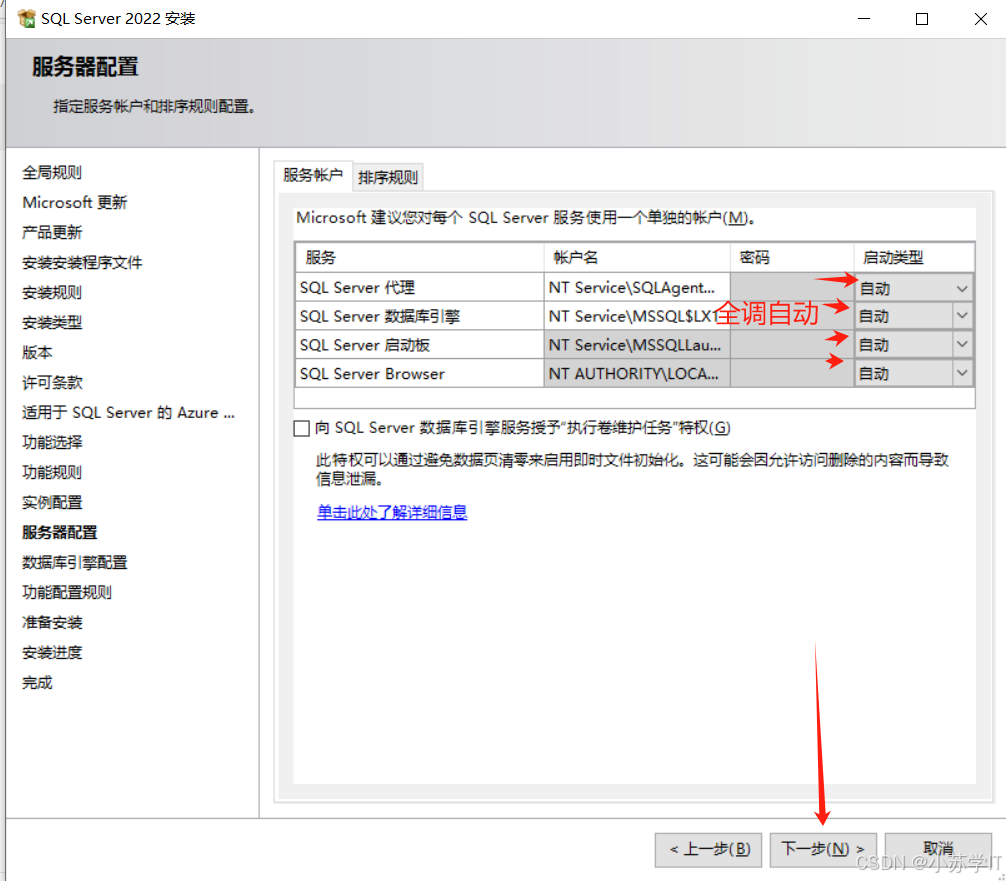Click the 下一步(N) button
Screen dimensions: 1006x881
823,850
